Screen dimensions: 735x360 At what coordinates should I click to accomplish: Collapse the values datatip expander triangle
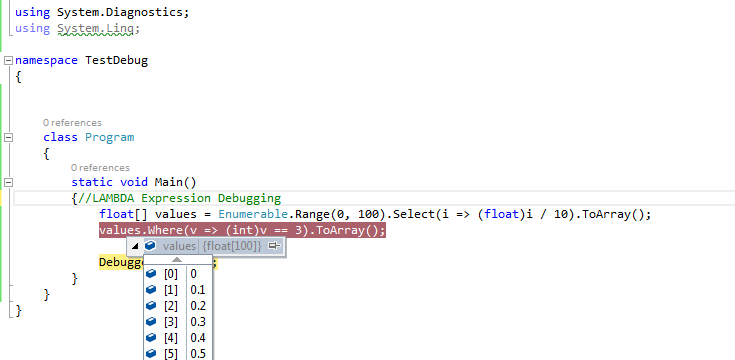coord(135,246)
